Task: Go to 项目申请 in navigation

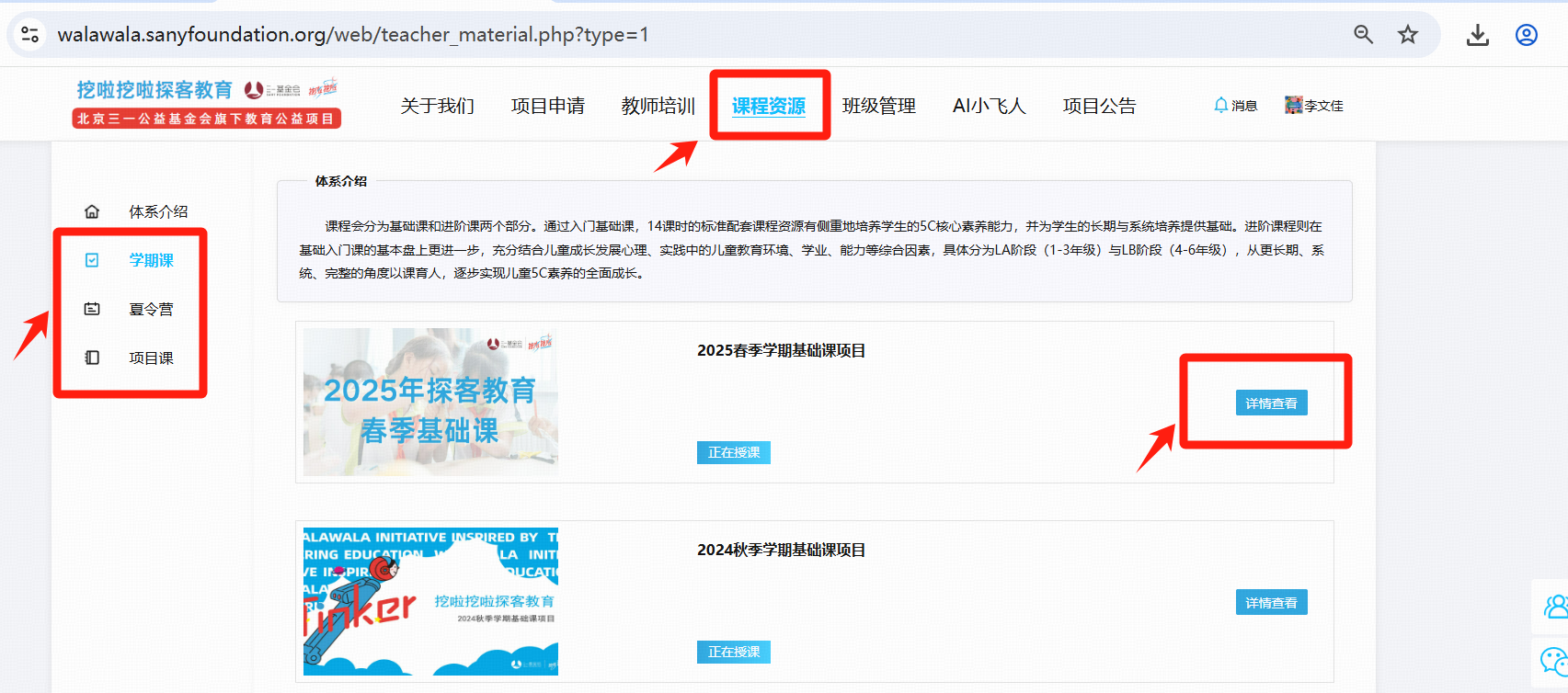Action: (x=547, y=106)
